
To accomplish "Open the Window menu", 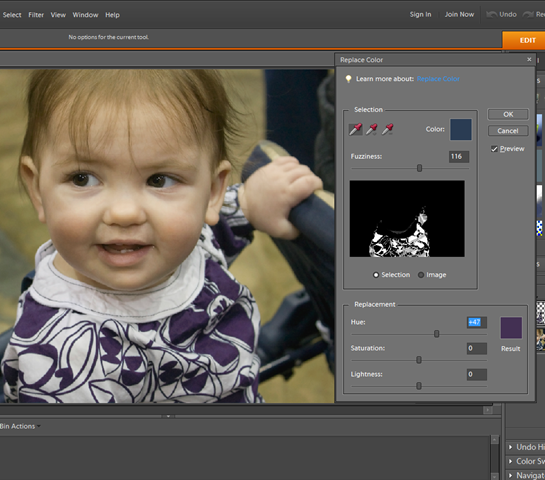I will [x=86, y=15].
